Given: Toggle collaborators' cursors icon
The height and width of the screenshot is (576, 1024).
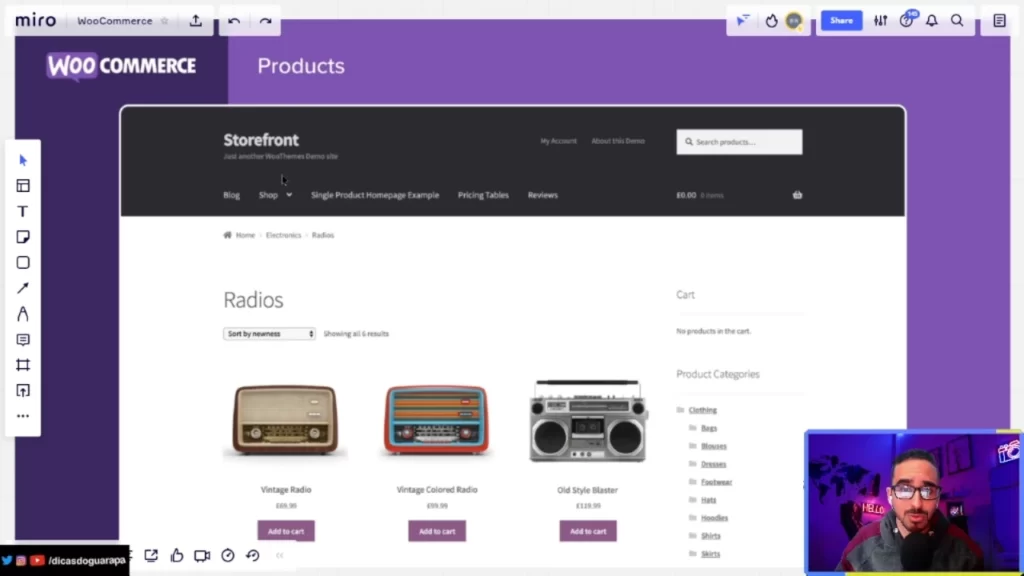Looking at the screenshot, I should 743,21.
